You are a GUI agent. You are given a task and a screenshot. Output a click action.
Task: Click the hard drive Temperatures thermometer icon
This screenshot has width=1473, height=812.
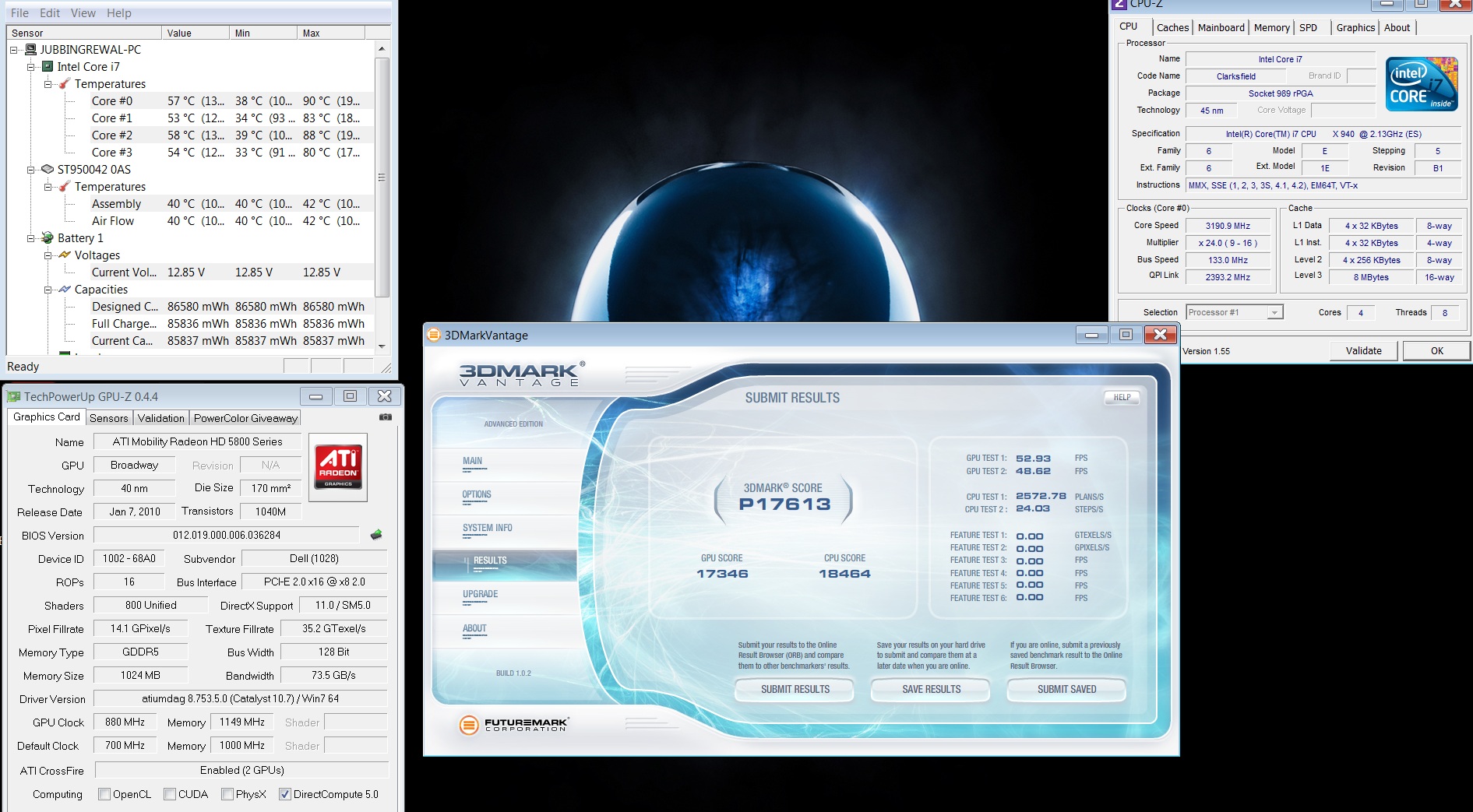tap(65, 187)
